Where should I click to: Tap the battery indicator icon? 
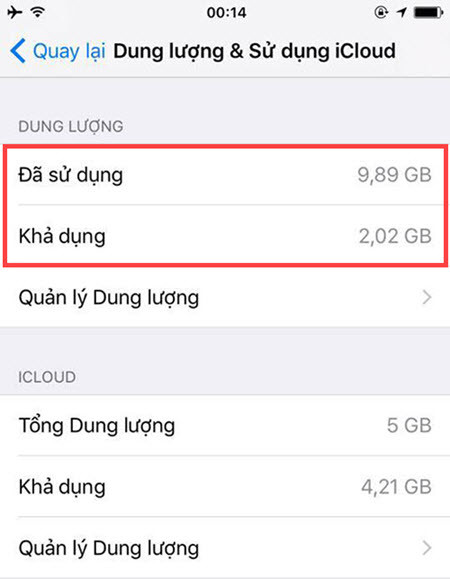(428, 13)
